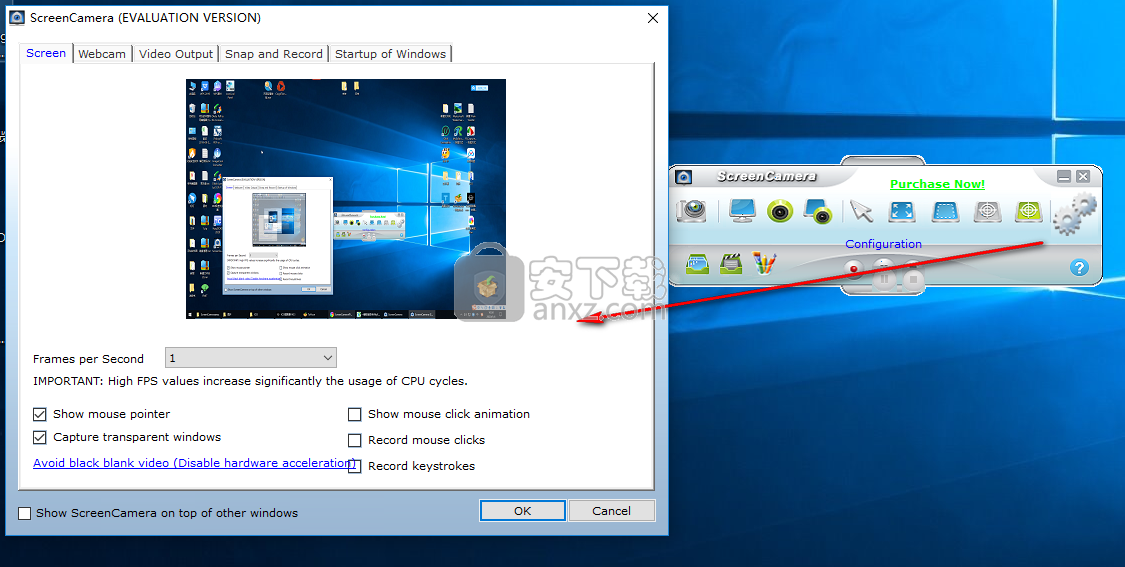Viewport: 1125px width, 567px height.
Task: Click the Cancel button
Action: 611,511
